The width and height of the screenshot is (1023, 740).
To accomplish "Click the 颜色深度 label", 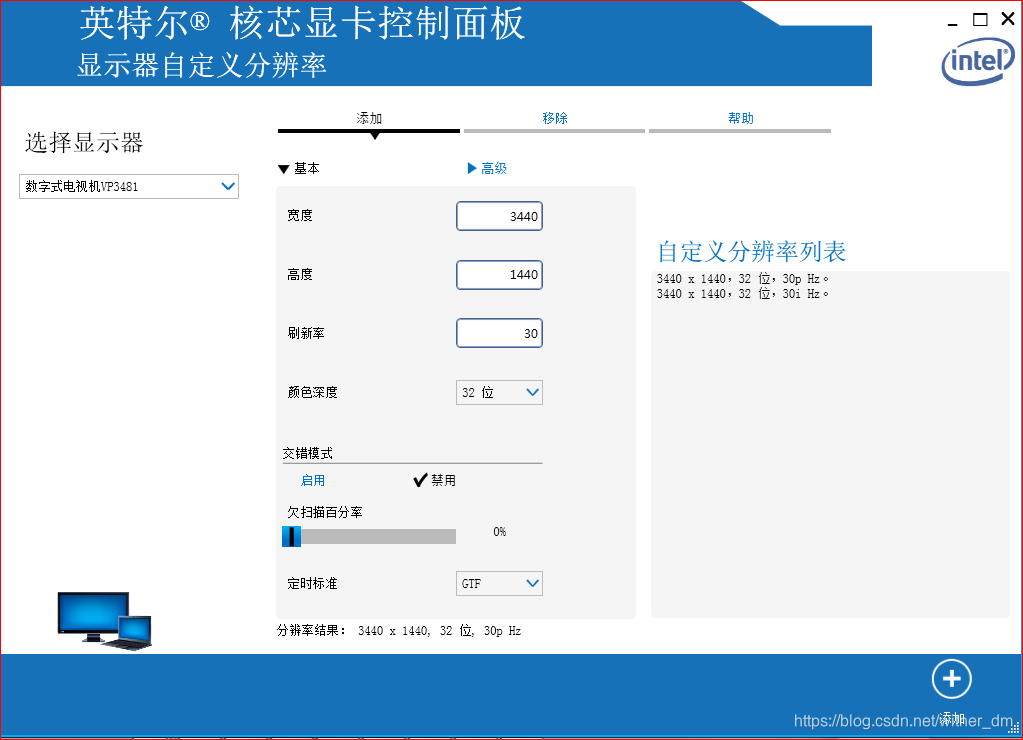I will click(313, 392).
